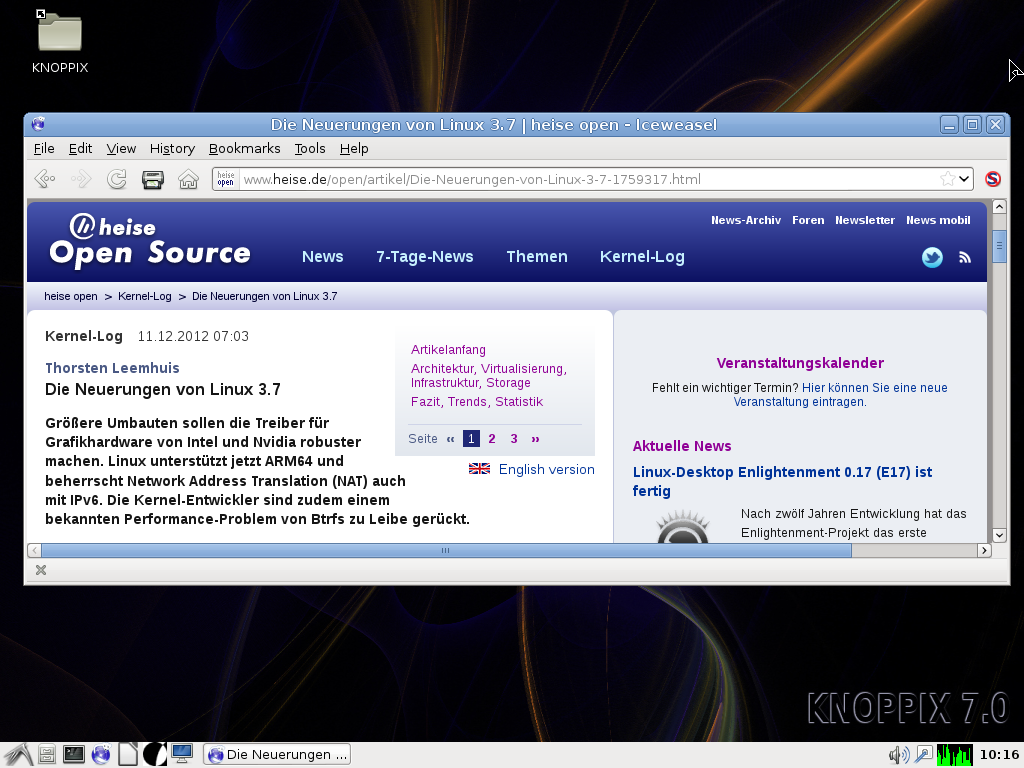Viewport: 1024px width, 768px height.
Task: Open the Bookmarks menu
Action: pos(244,149)
